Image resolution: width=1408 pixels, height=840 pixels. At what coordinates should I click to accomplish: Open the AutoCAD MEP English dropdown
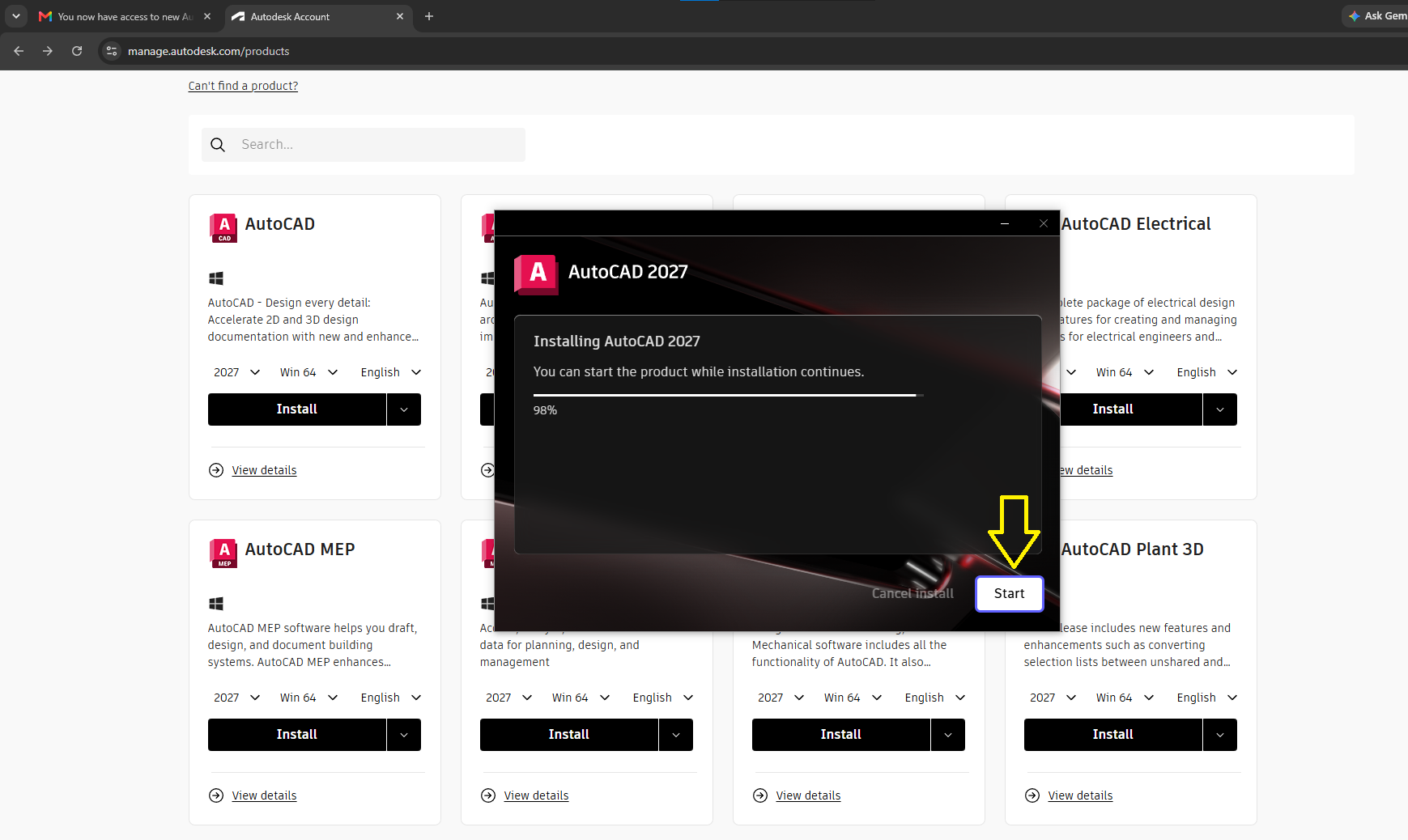click(391, 698)
